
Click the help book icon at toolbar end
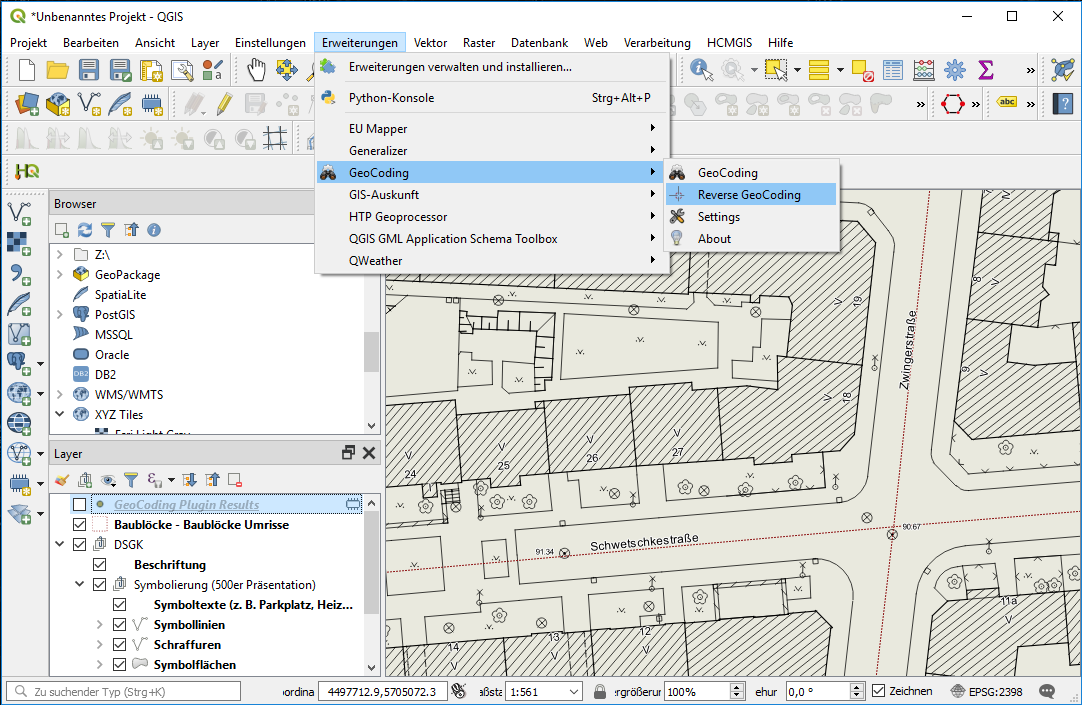[1063, 104]
